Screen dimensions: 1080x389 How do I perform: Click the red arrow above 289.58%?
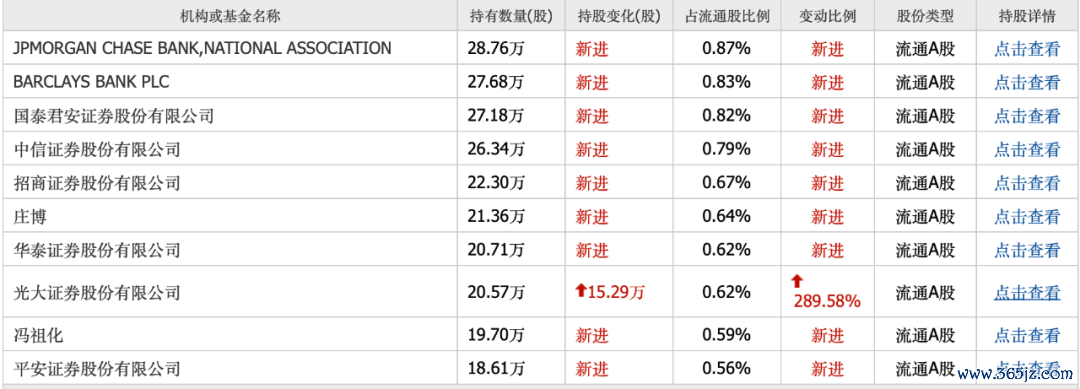coord(798,280)
